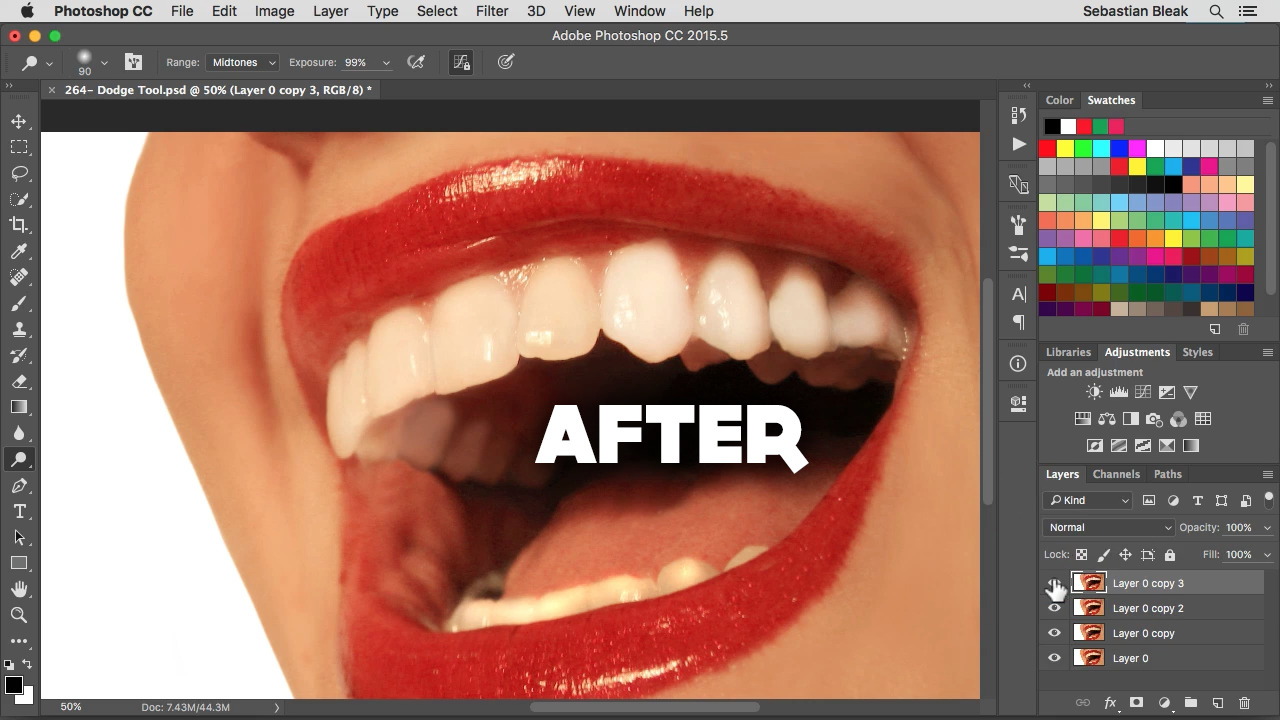Select the Lasso tool
The image size is (1280, 720).
click(19, 173)
